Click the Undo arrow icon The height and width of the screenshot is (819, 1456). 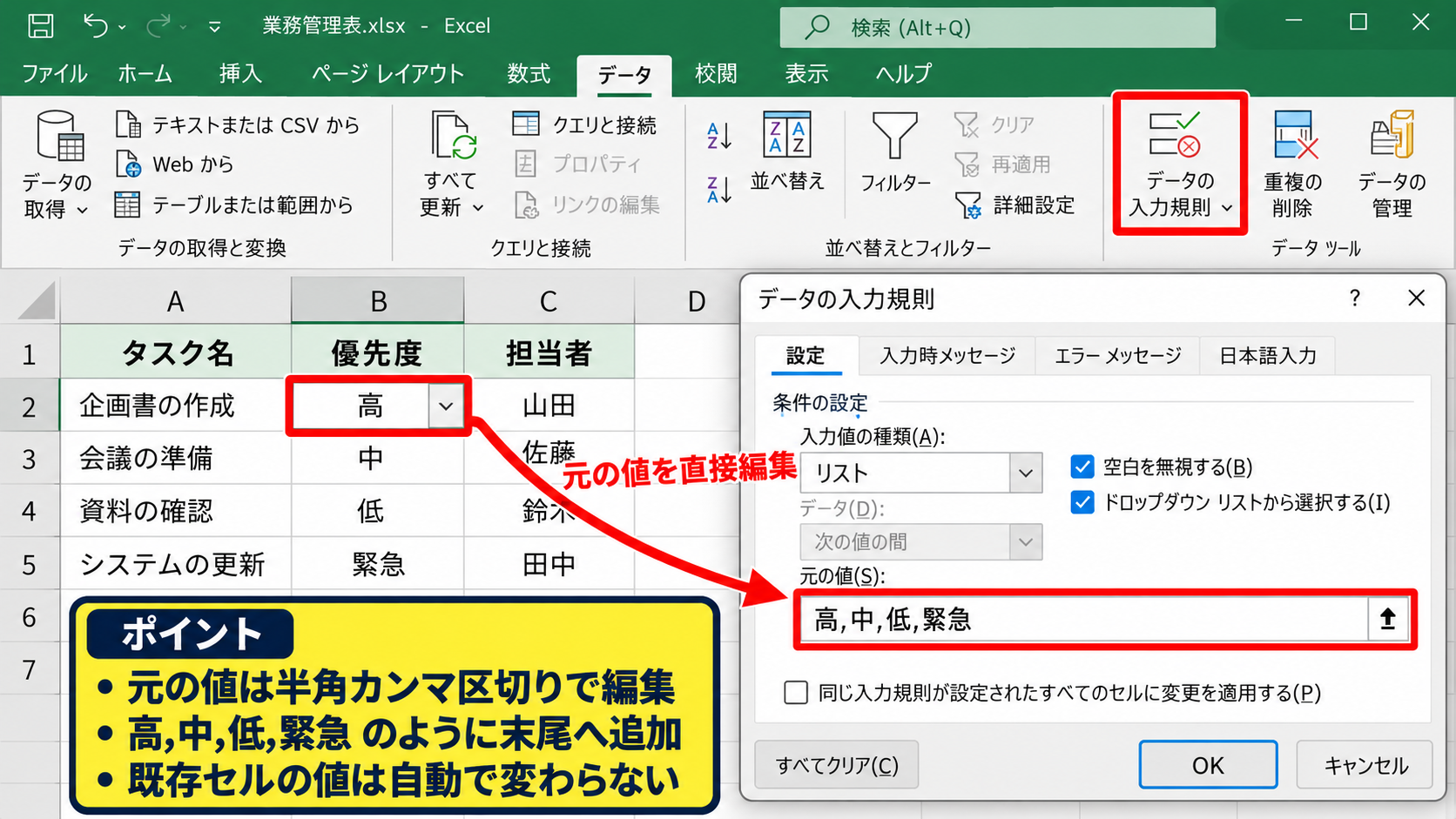(95, 26)
